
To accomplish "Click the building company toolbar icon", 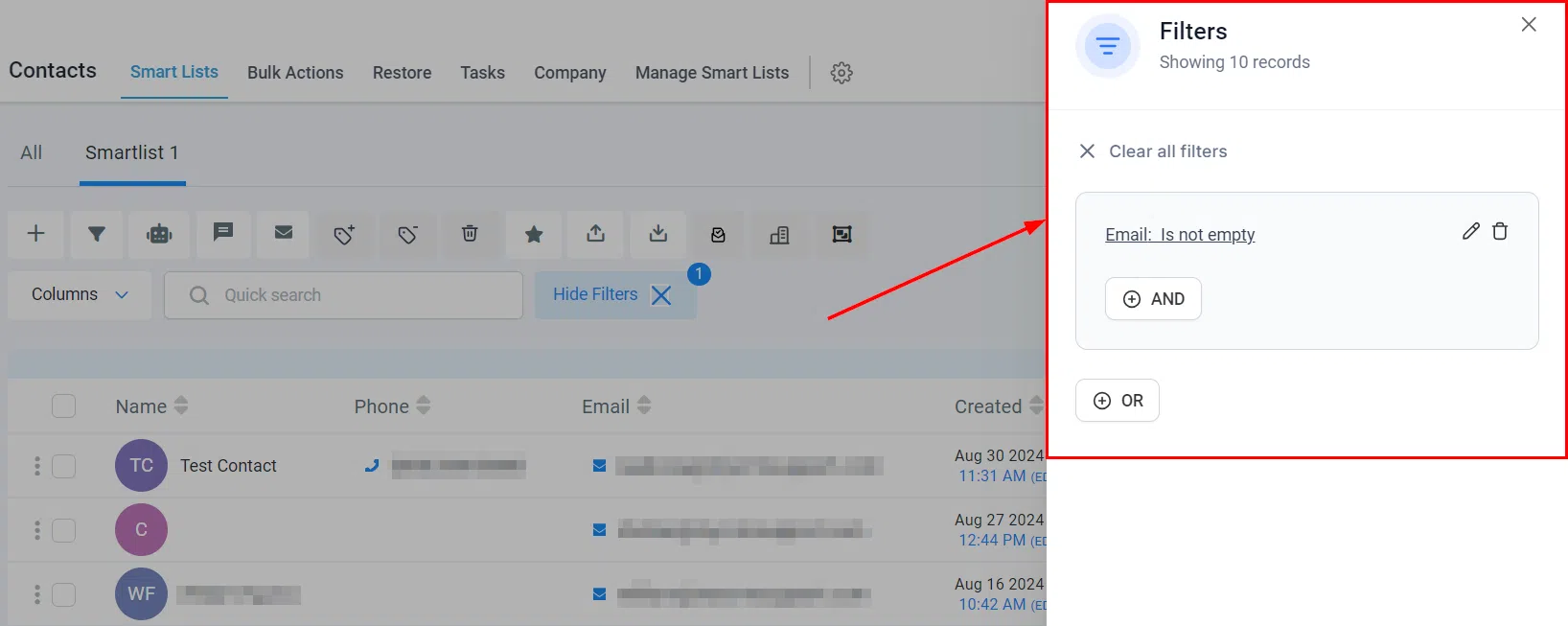I will [779, 235].
